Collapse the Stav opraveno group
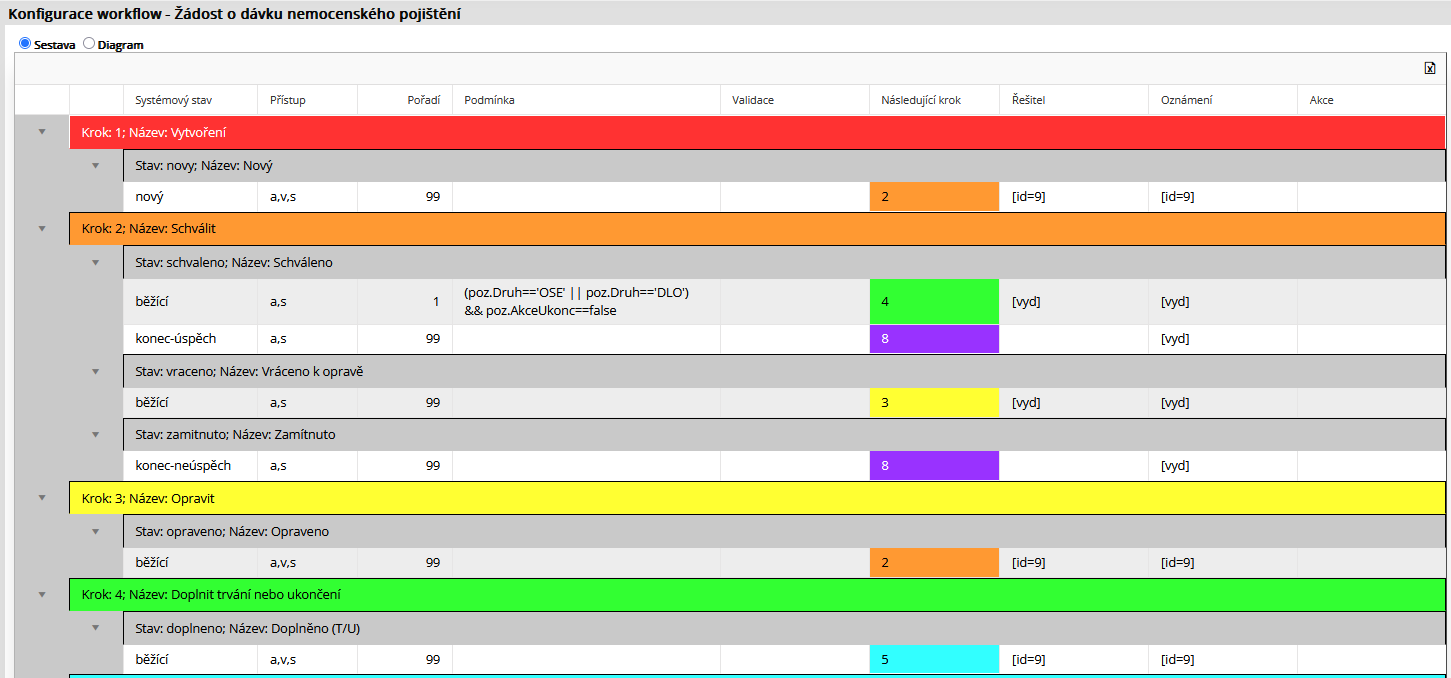 click(x=96, y=531)
